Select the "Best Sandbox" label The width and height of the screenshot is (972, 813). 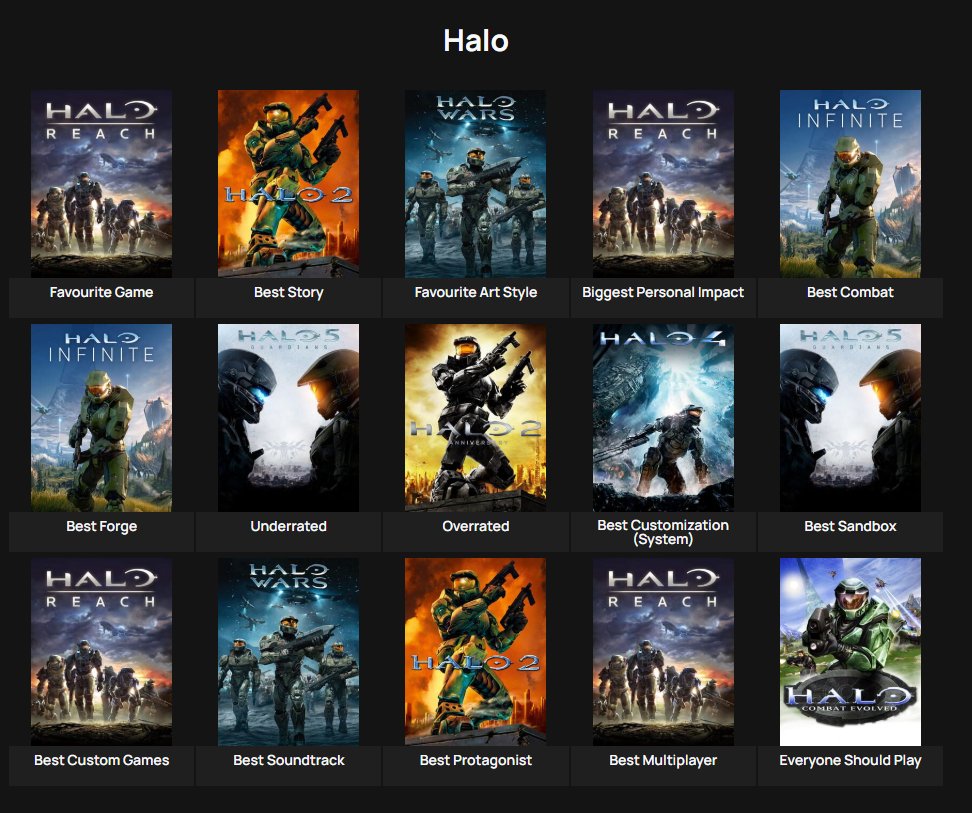(850, 526)
